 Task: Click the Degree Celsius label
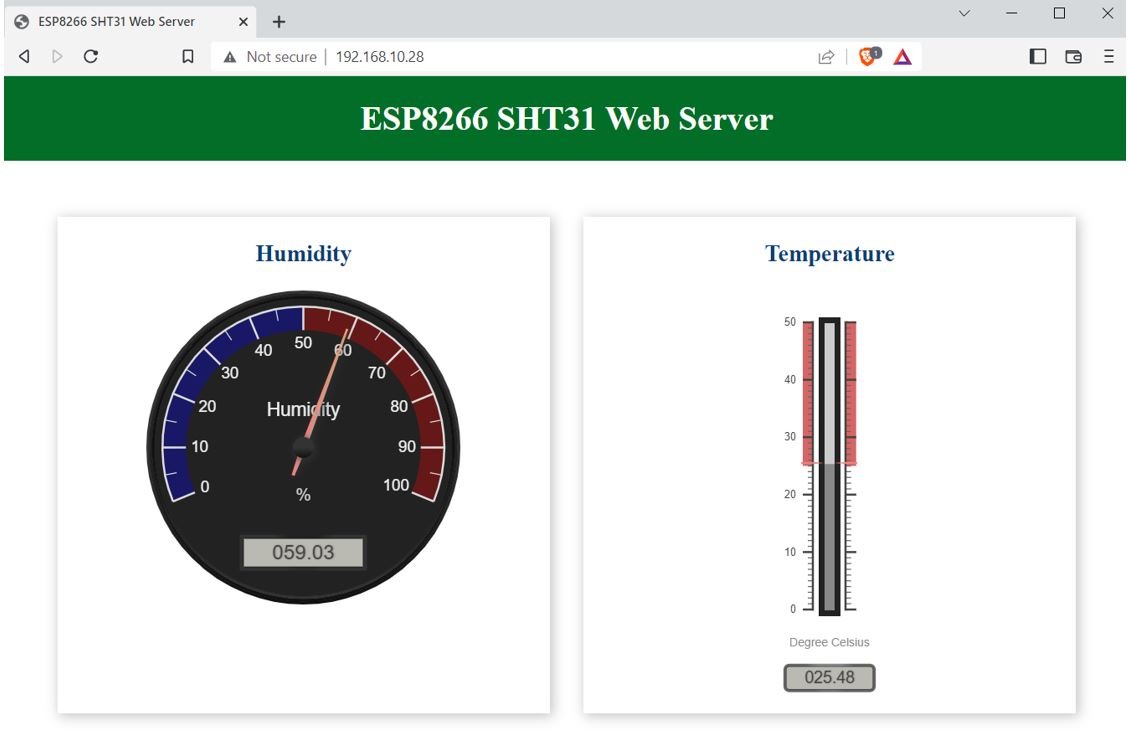[829, 642]
